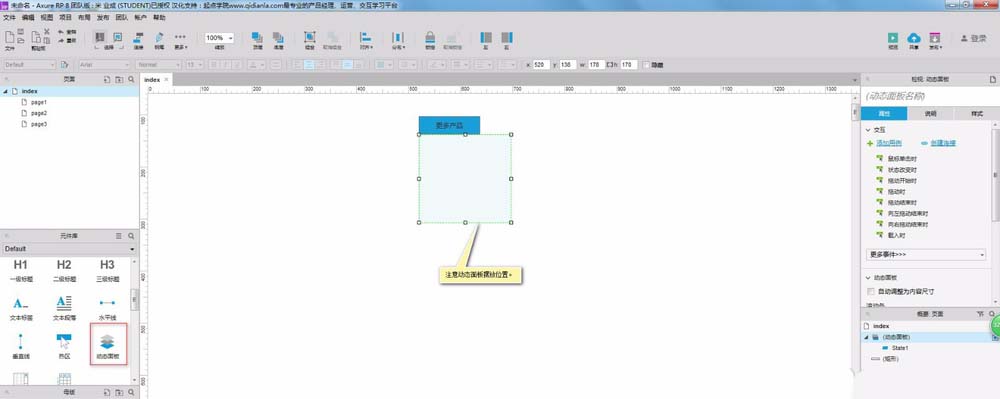Switch to the Style tab in Inspector
The image size is (1000, 399).
click(976, 113)
